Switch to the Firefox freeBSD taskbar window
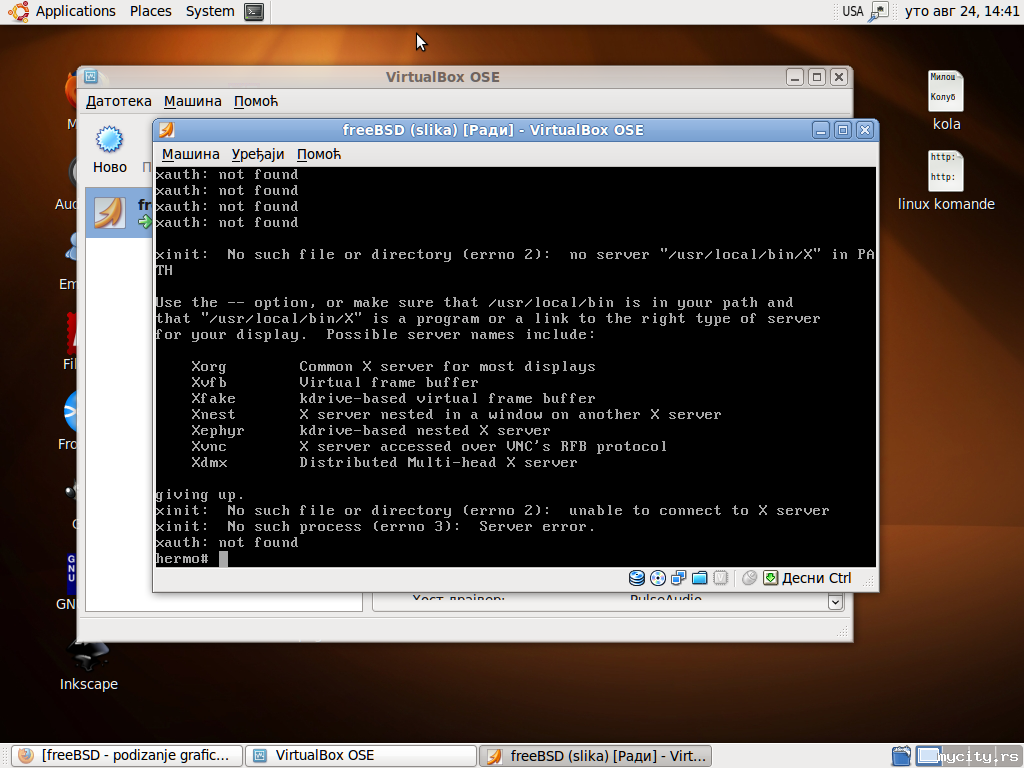The width and height of the screenshot is (1024, 768). pos(127,756)
